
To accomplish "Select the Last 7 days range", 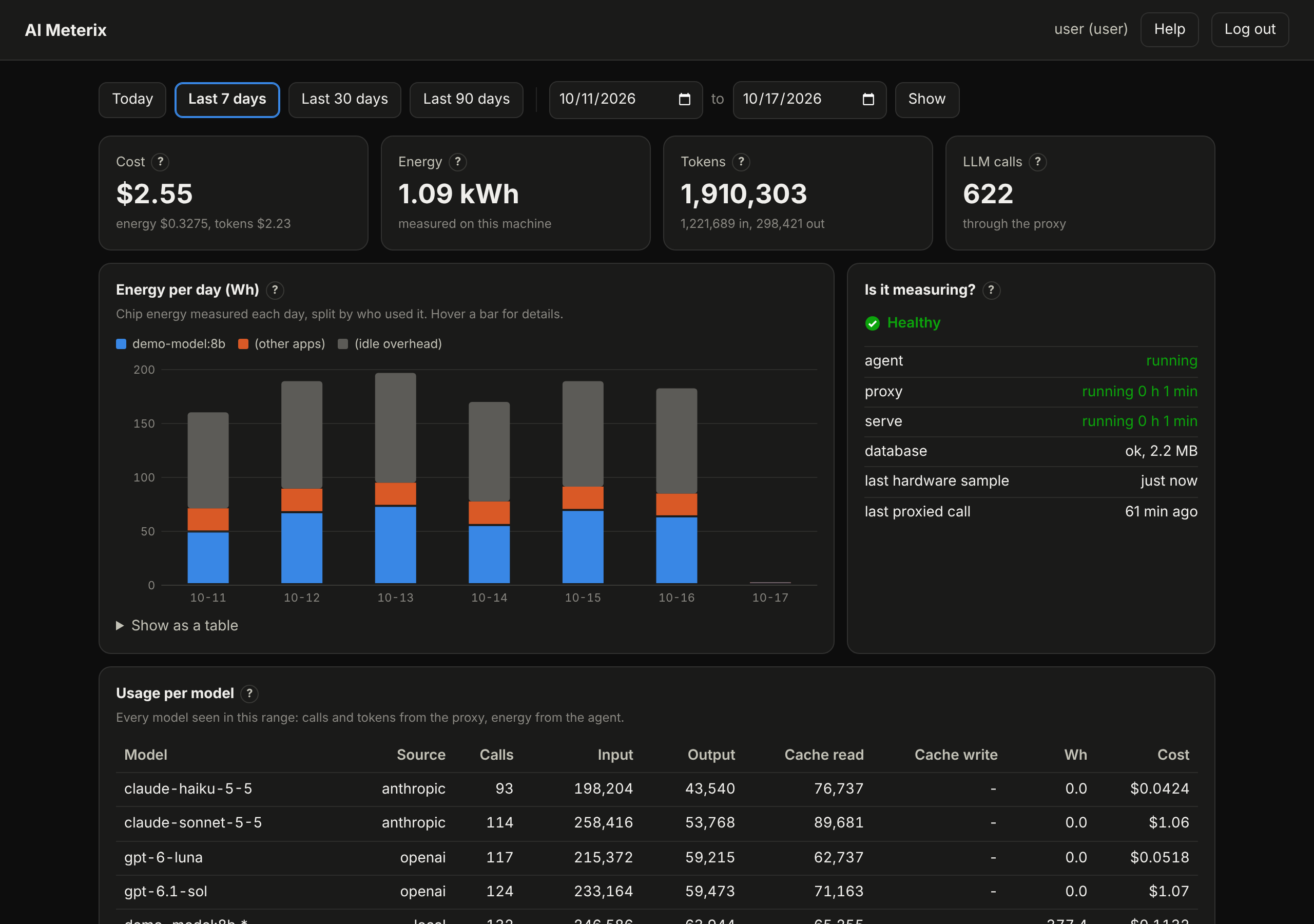I will pyautogui.click(x=227, y=100).
